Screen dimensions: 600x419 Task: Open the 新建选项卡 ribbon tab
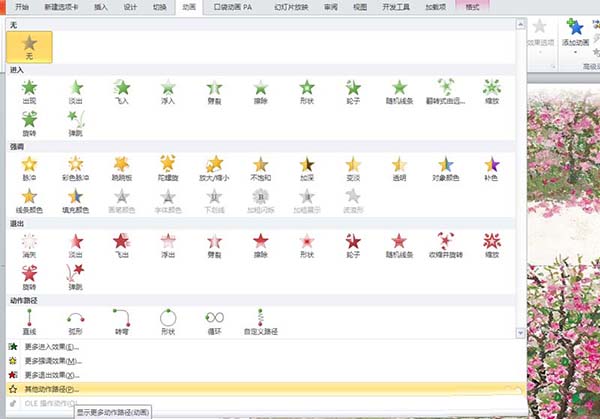pyautogui.click(x=61, y=7)
